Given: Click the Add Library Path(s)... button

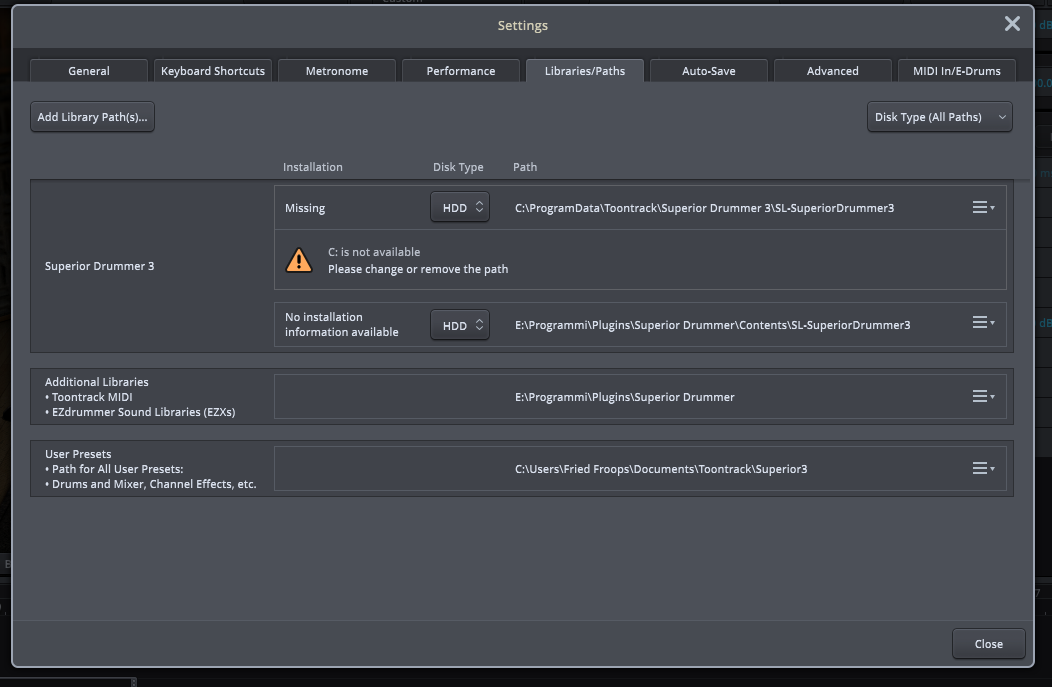Looking at the screenshot, I should tap(93, 117).
